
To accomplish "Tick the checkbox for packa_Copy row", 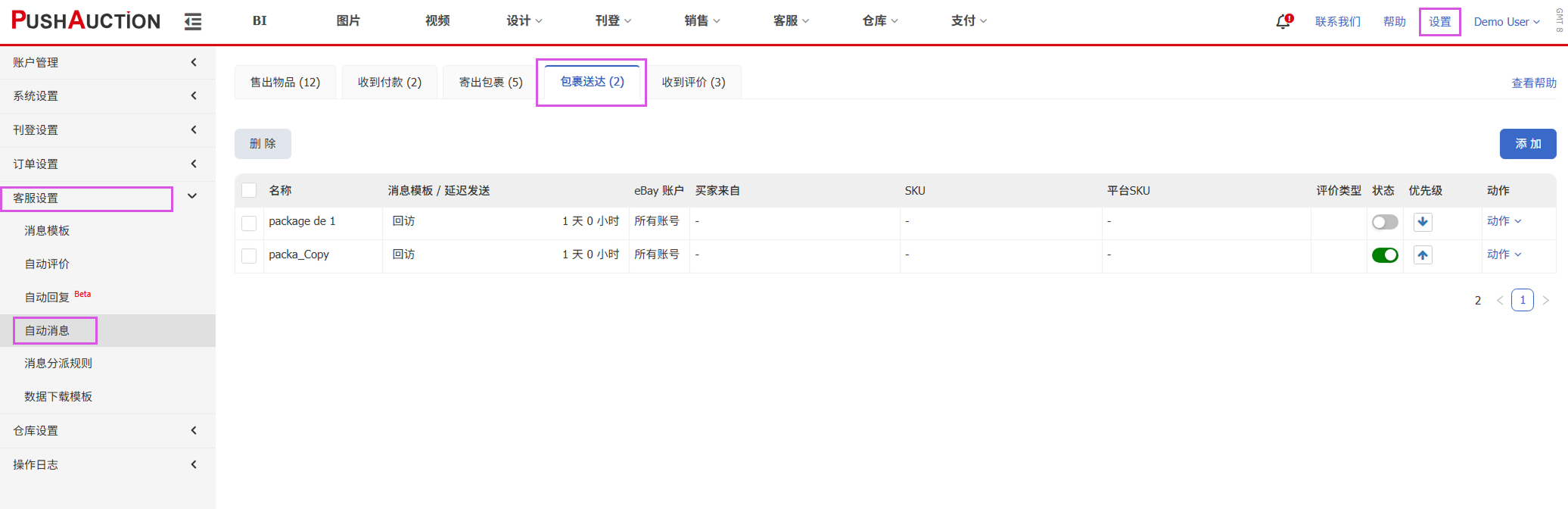I will [249, 255].
